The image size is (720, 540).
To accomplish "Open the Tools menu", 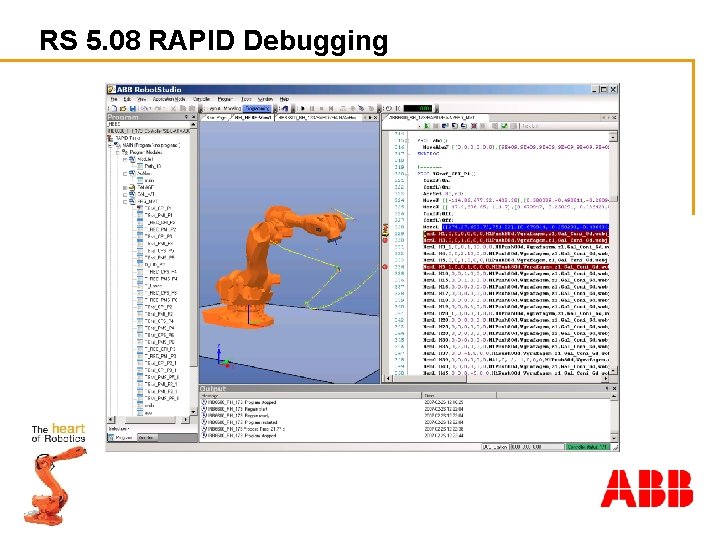I will coord(247,99).
